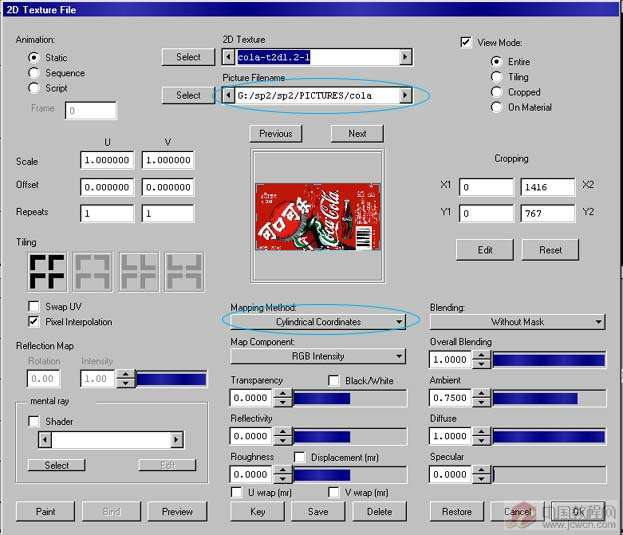Enable V wrap (mr) checkbox
The height and width of the screenshot is (535, 623).
pos(334,493)
